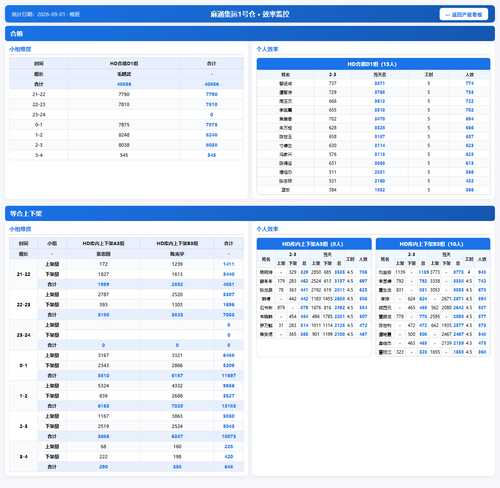The width and height of the screenshot is (500, 488).
Task: Click the cell showing 198
Action: tap(177, 457)
